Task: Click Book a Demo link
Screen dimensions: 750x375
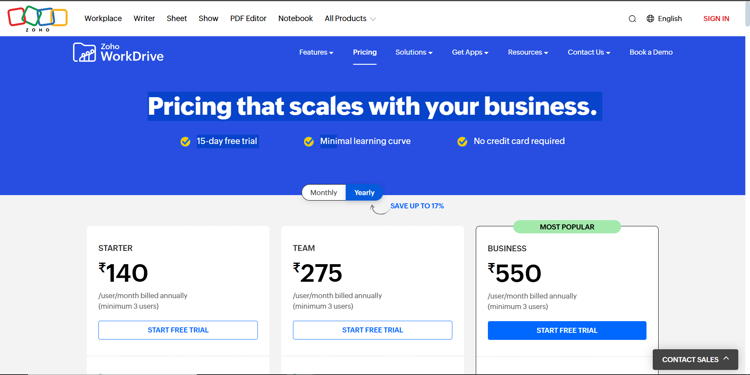Action: 651,53
